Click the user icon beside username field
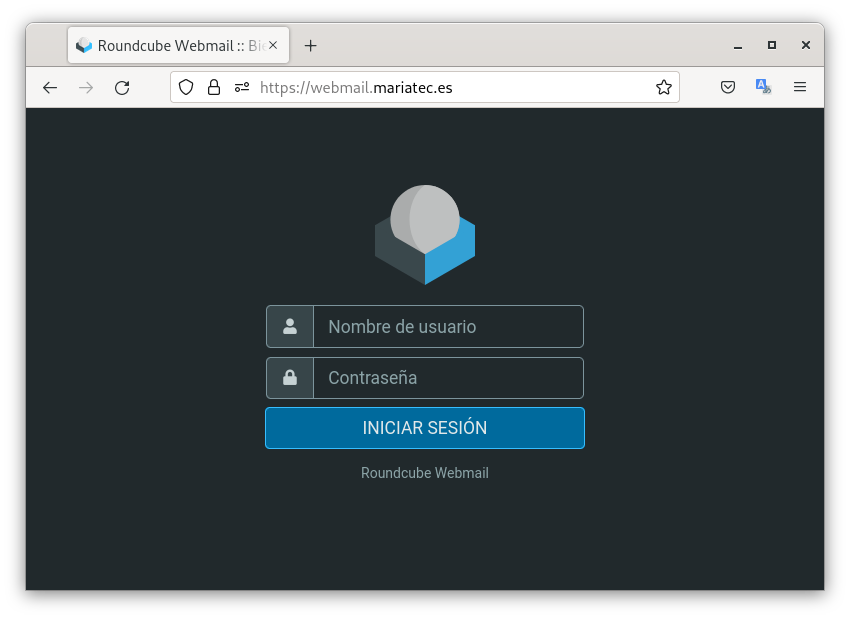The image size is (850, 619). (x=290, y=326)
